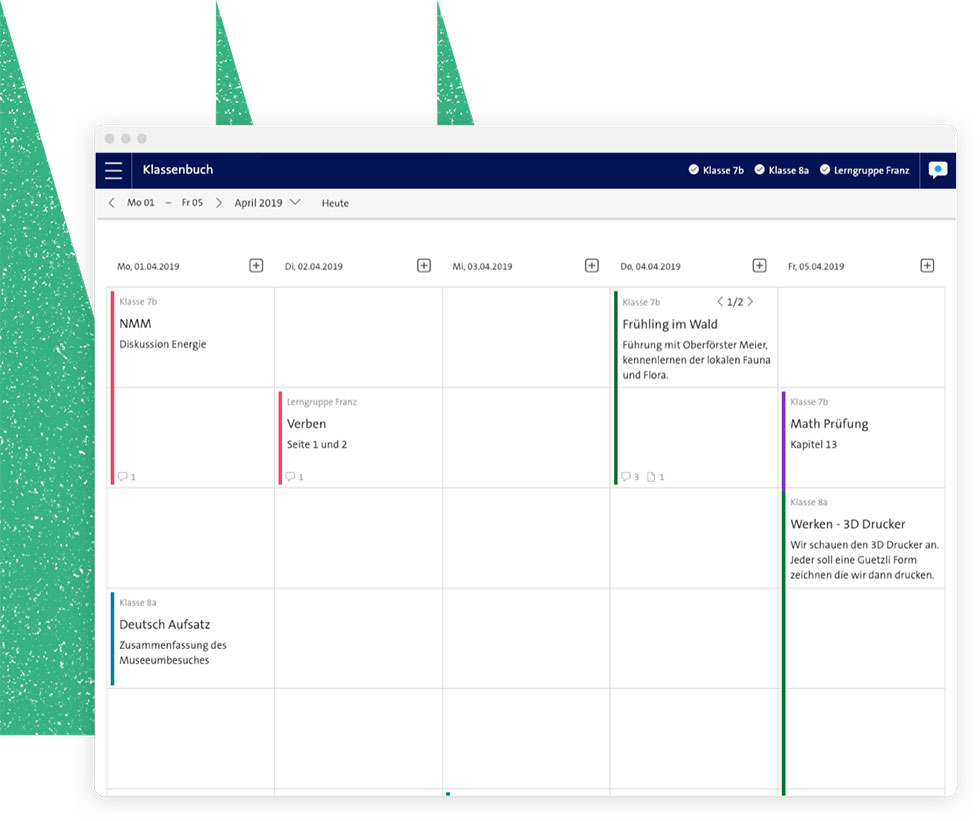Viewport: 980px width, 821px height.
Task: Toggle the Lerngruppe Franz filter checkbox
Action: point(825,170)
